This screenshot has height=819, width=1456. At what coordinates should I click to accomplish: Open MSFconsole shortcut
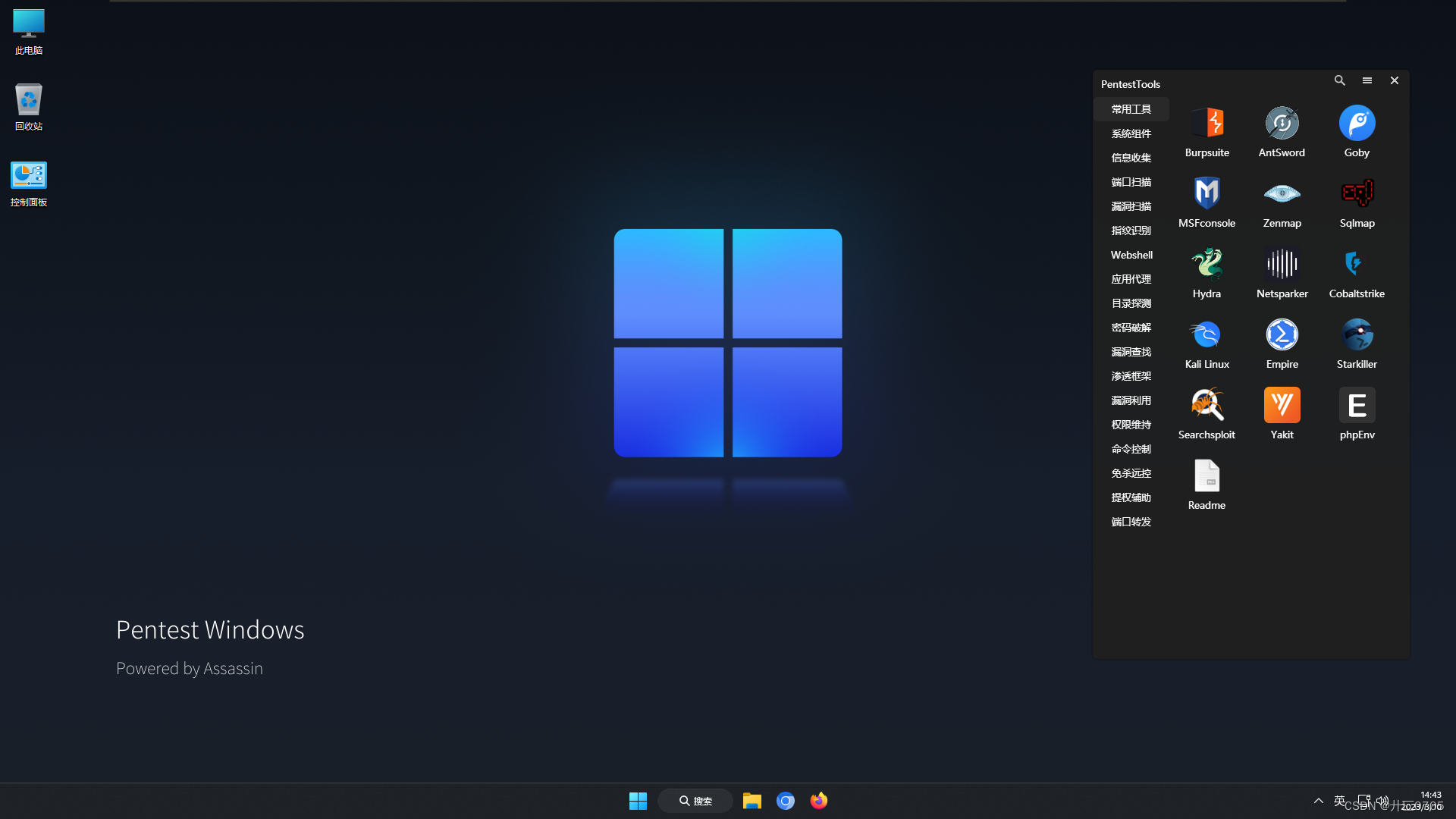click(1207, 194)
